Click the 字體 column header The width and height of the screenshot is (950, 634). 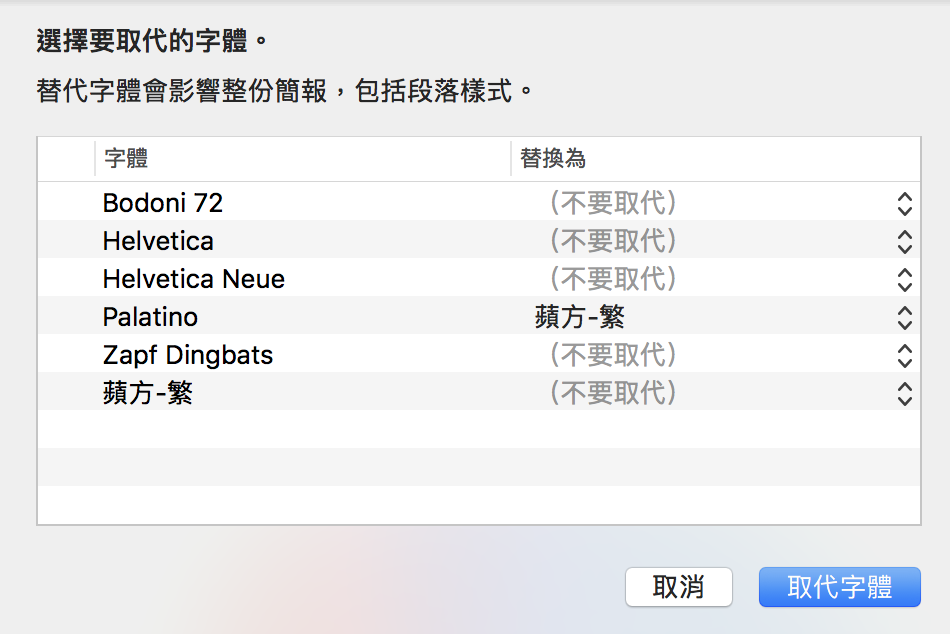(126, 159)
